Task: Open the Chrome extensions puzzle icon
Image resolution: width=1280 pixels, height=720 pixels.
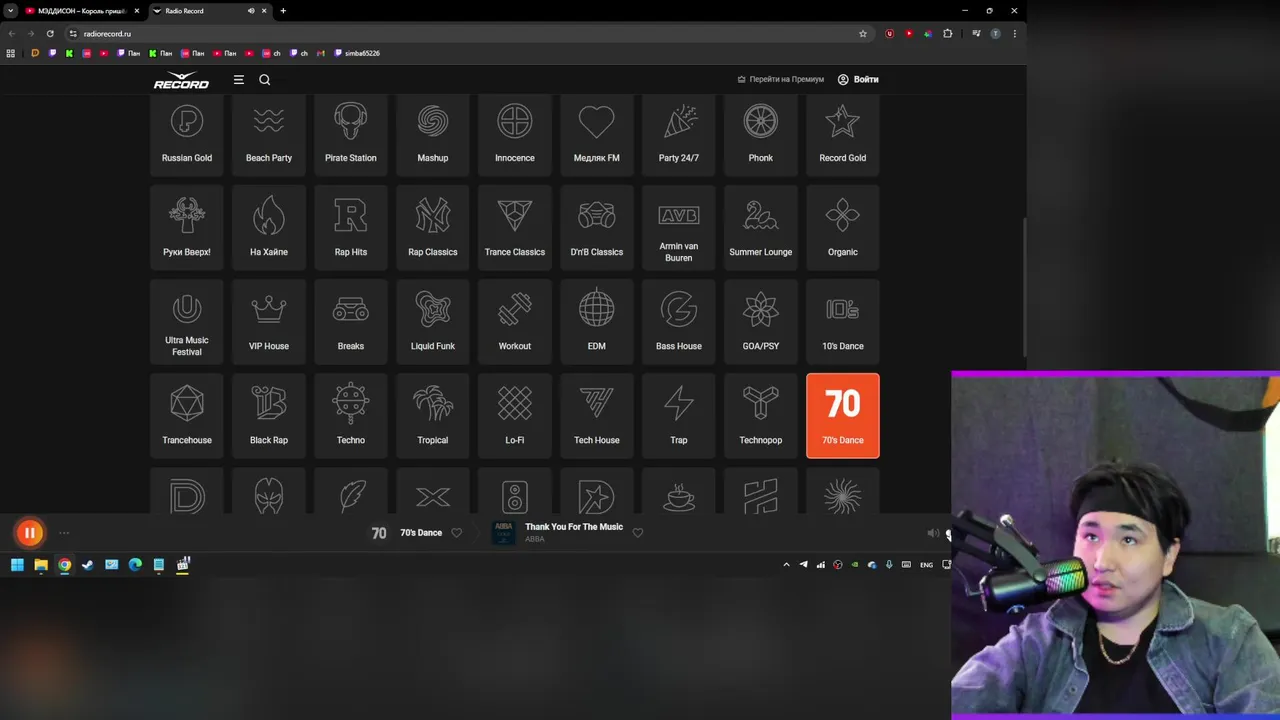Action: 948,33
